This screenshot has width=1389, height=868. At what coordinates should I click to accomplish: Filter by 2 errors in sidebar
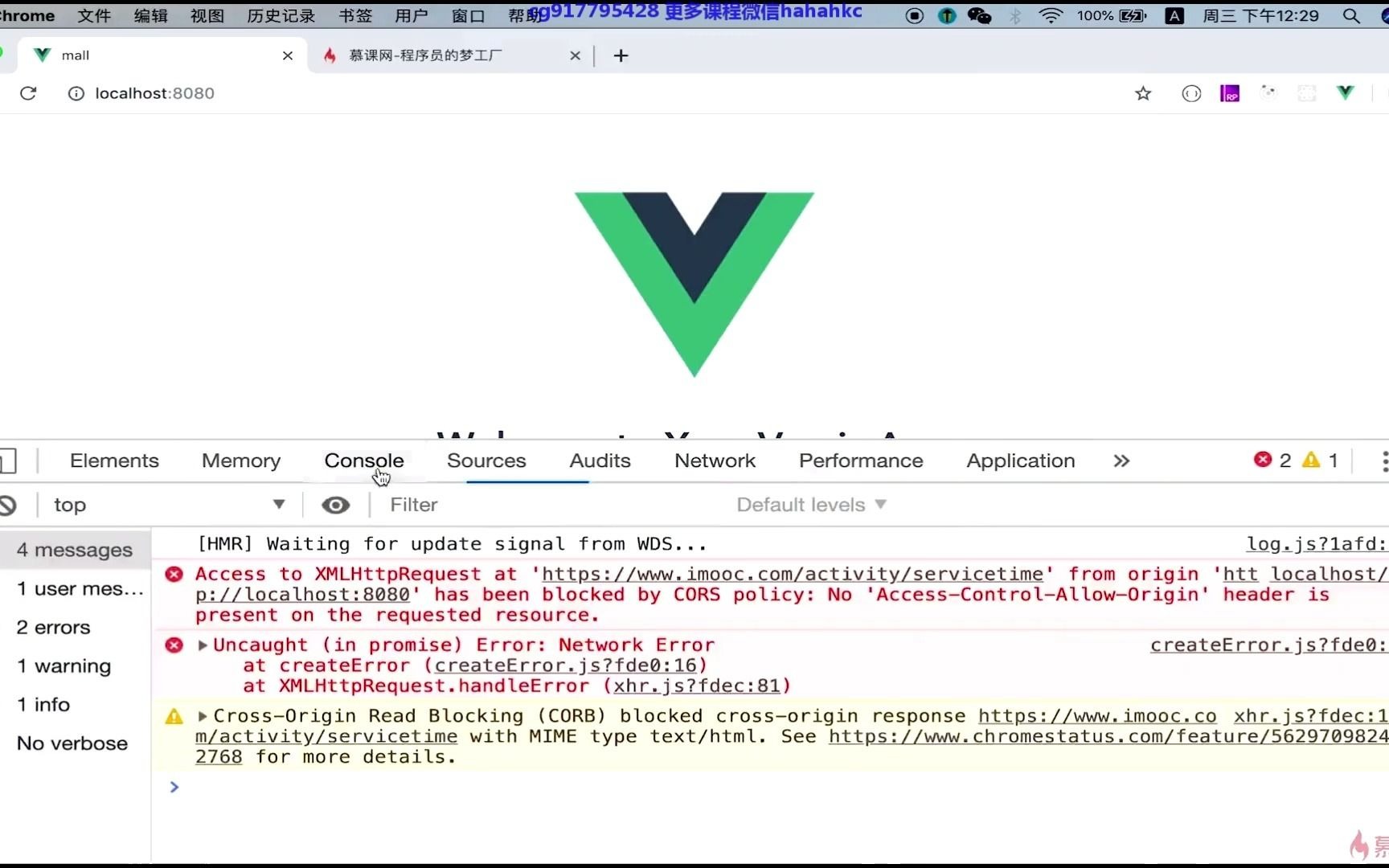click(x=75, y=627)
